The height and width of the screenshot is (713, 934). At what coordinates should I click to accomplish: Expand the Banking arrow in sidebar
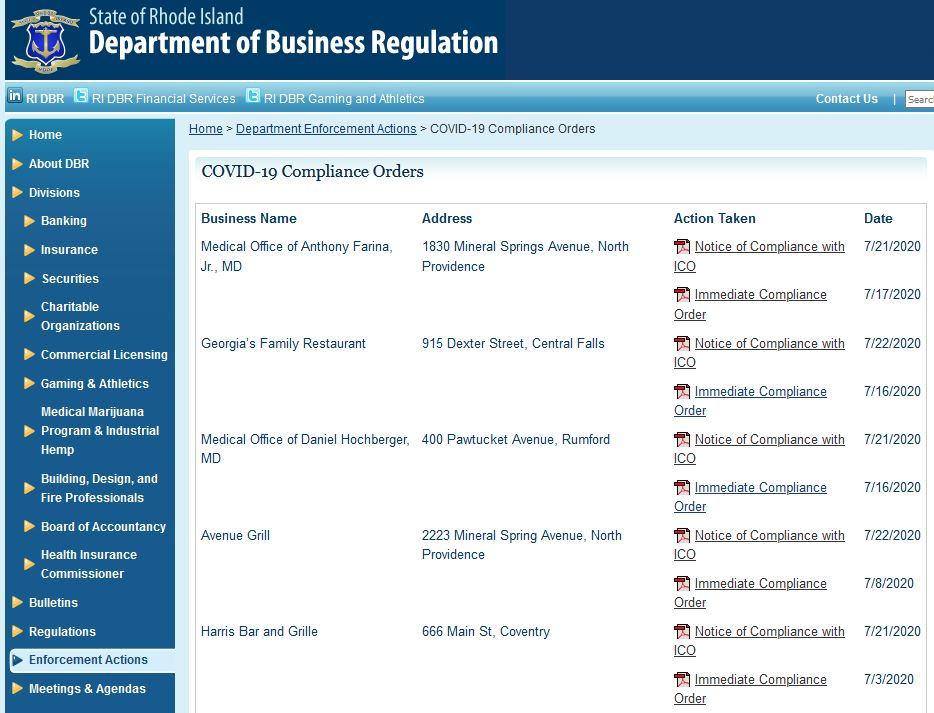(29, 221)
